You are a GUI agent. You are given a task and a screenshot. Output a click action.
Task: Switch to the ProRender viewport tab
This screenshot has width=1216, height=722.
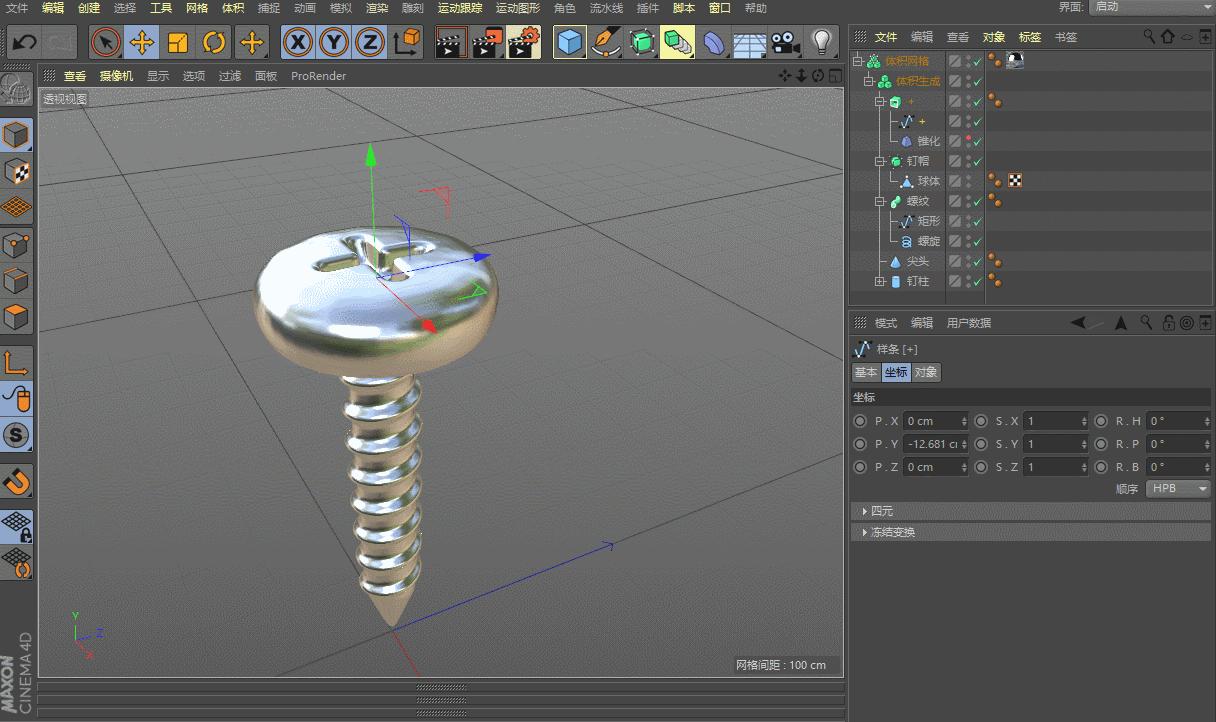[318, 76]
